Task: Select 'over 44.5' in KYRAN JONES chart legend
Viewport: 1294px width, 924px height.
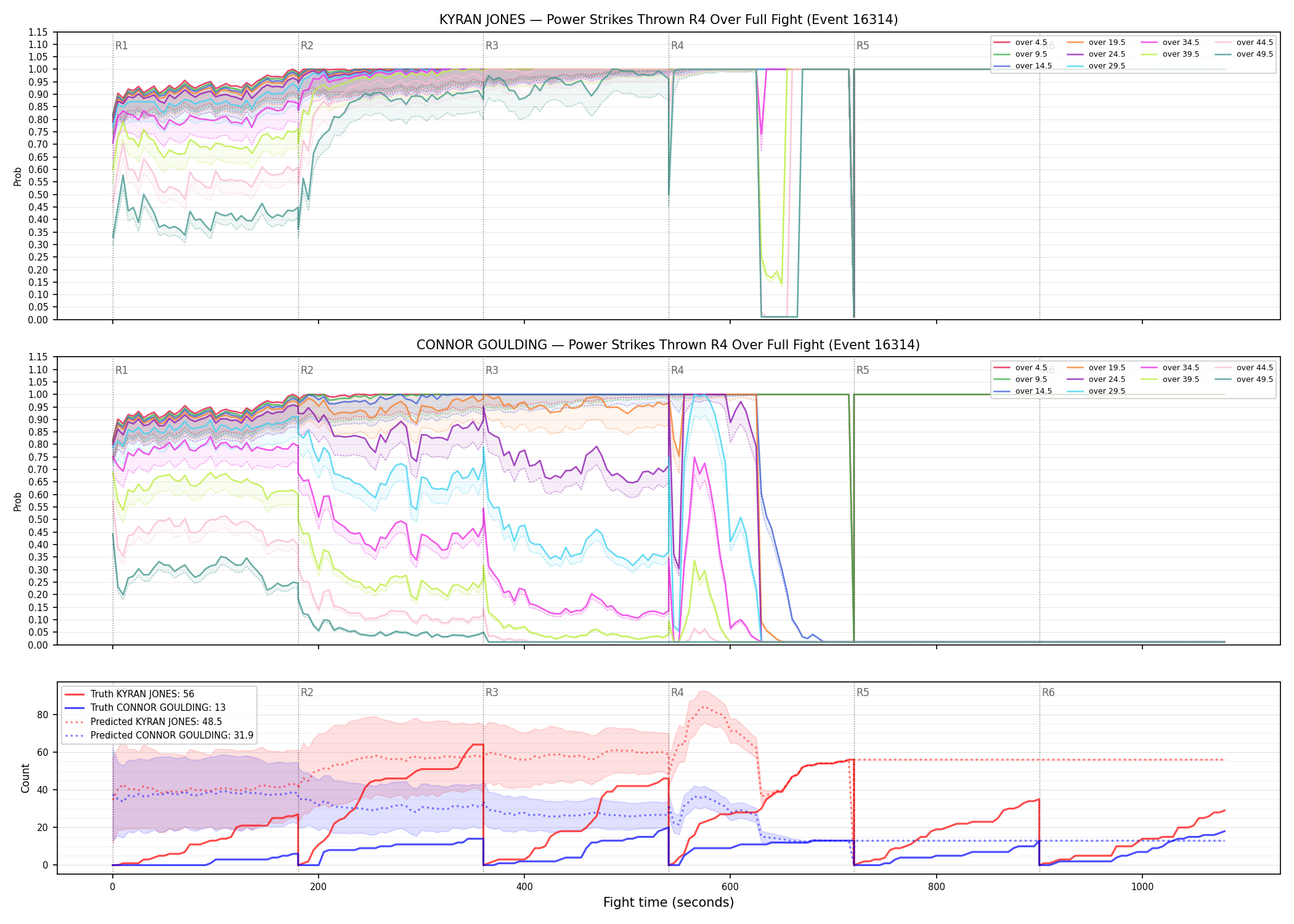Action: pyautogui.click(x=1244, y=43)
